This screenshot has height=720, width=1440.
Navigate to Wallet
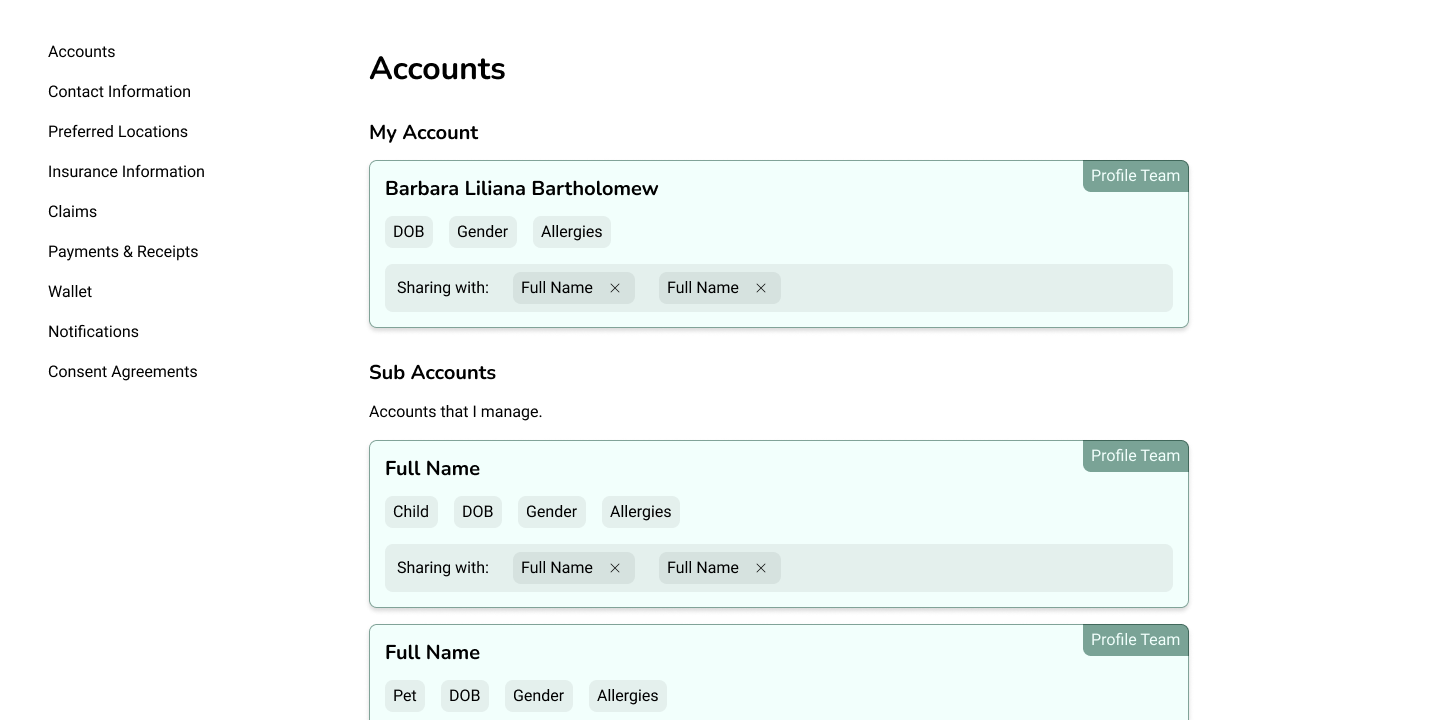click(x=70, y=292)
